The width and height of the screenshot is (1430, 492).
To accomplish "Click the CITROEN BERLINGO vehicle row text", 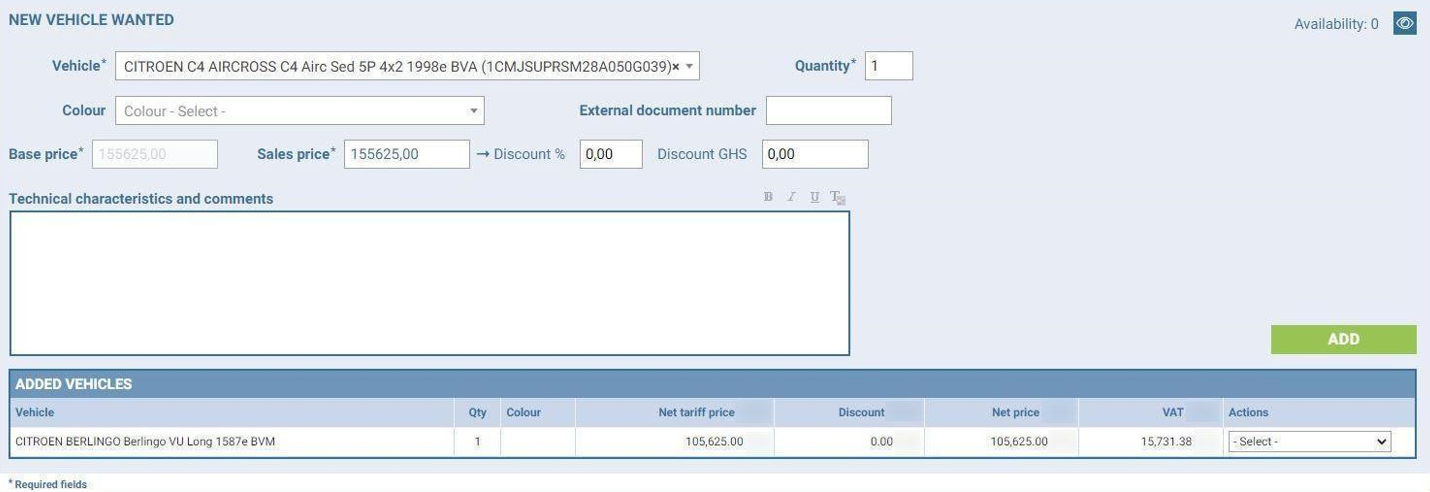I will tap(145, 441).
